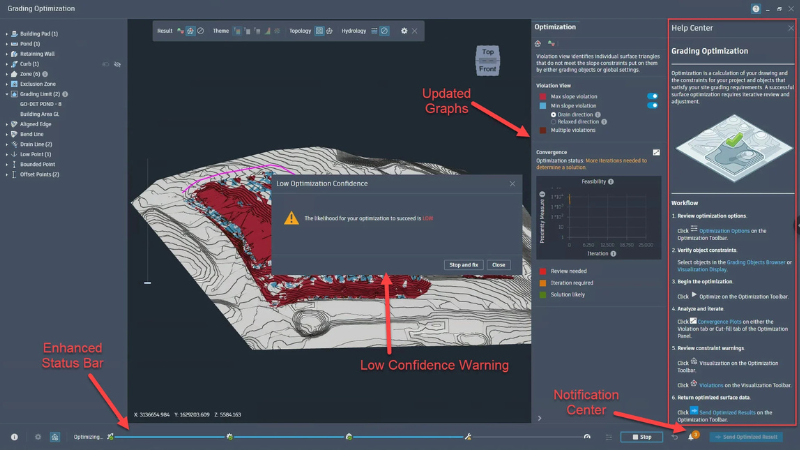Screen dimensions: 800x450
Task: Expand the Drain Line tree node
Action: tap(7, 144)
